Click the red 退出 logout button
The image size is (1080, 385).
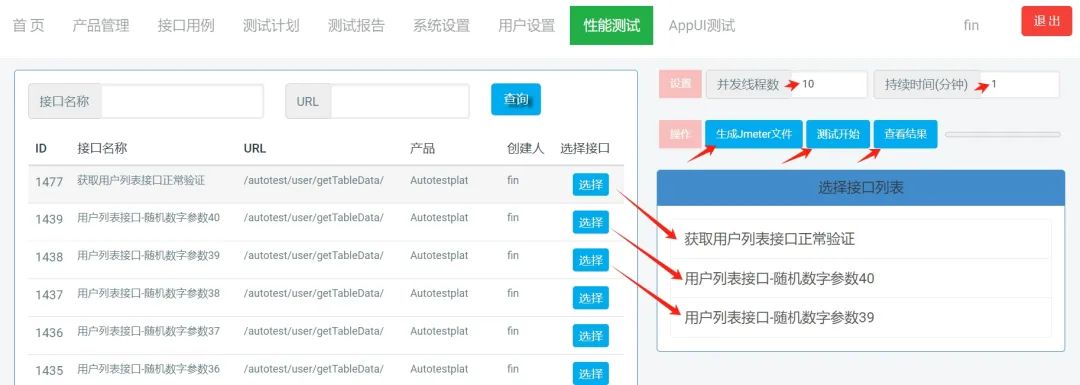(x=1047, y=21)
